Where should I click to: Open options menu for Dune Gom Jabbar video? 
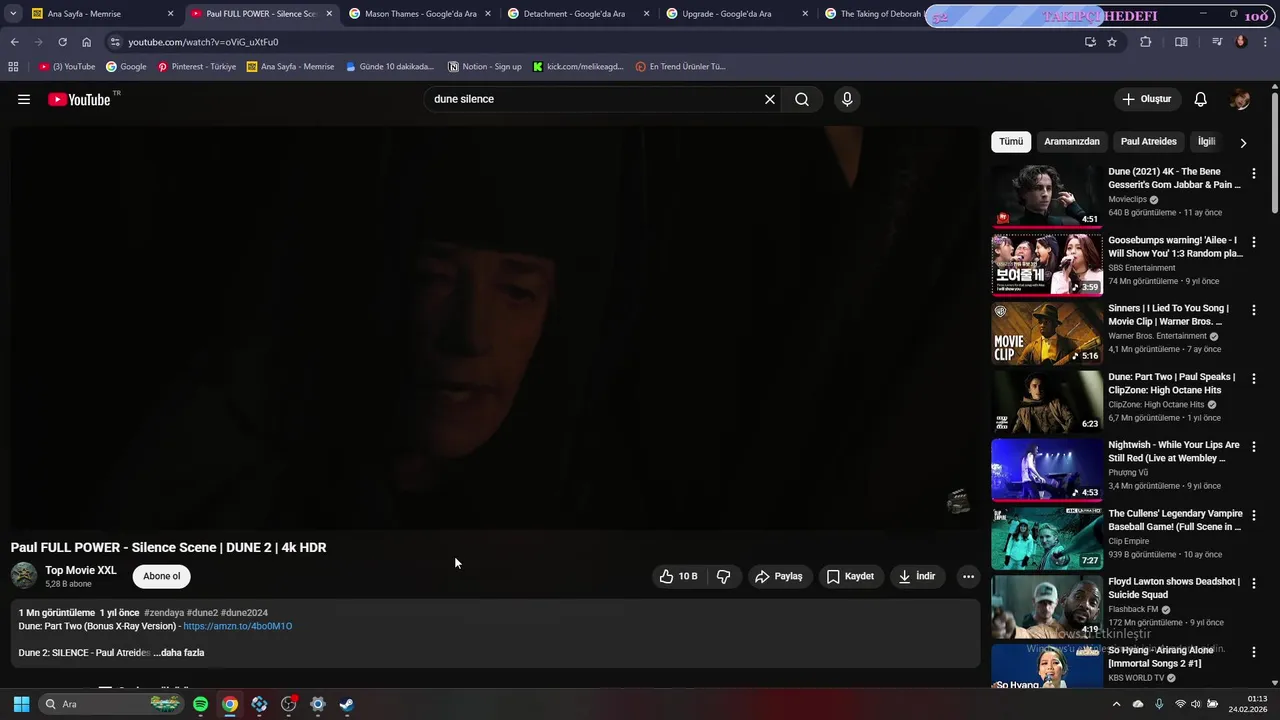1254,173
